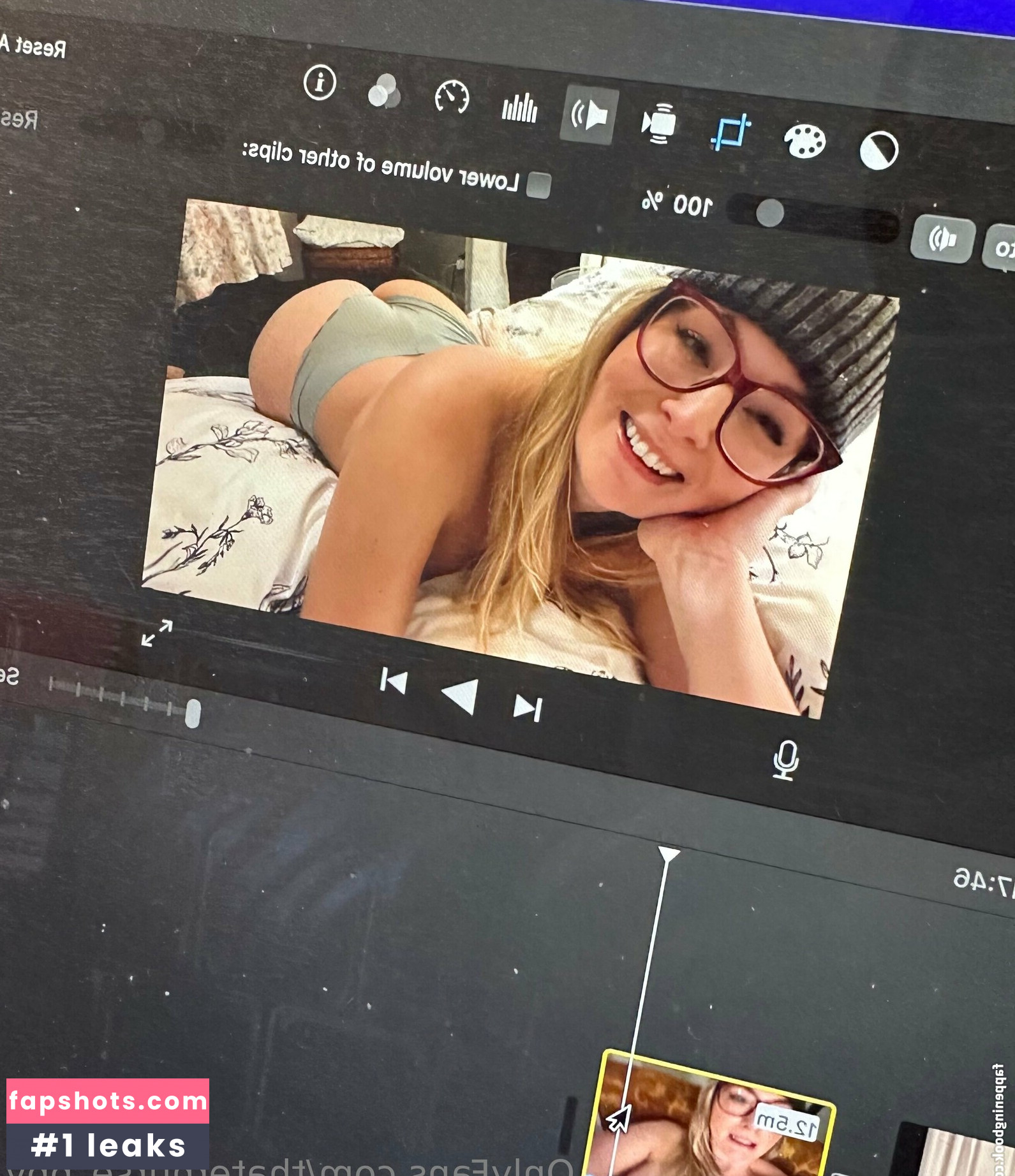Open the Speed speedometer tool
1015x1176 pixels.
coord(452,98)
